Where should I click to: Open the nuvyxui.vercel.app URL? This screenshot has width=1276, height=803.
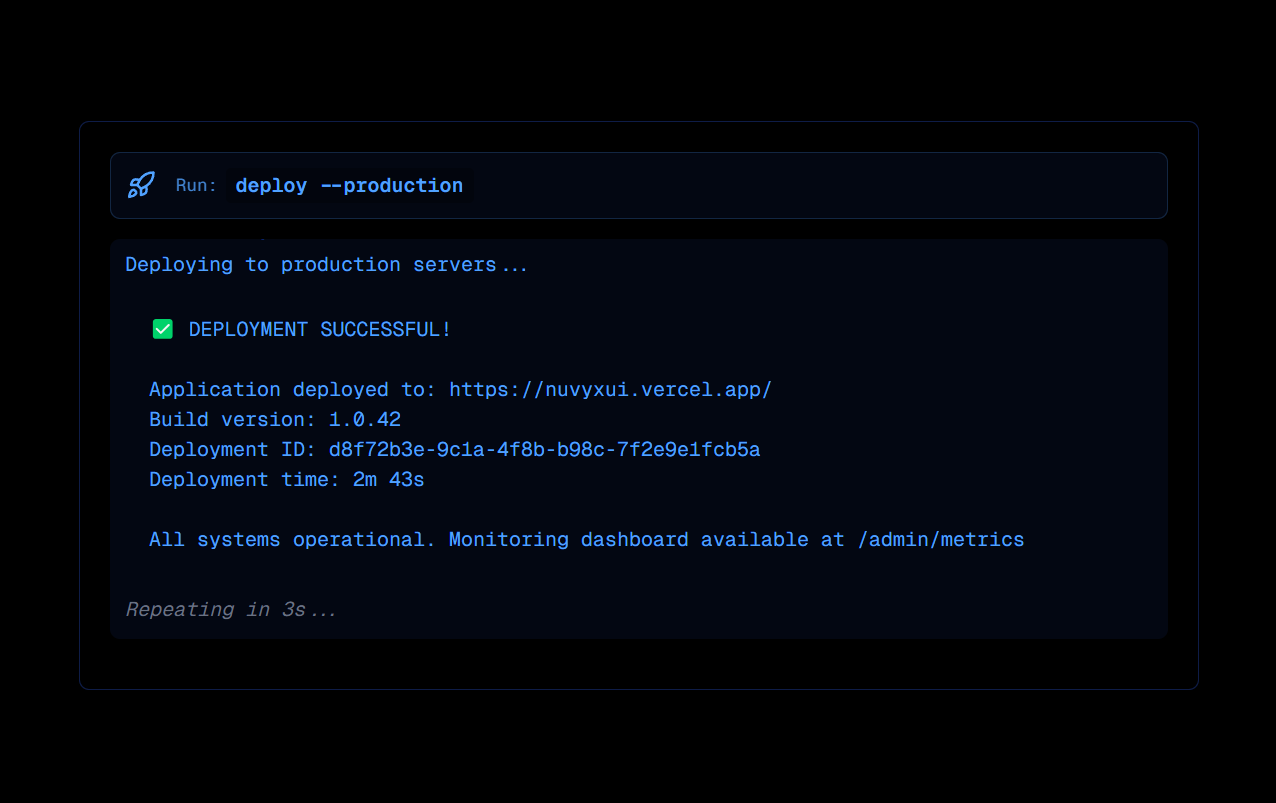[610, 390]
